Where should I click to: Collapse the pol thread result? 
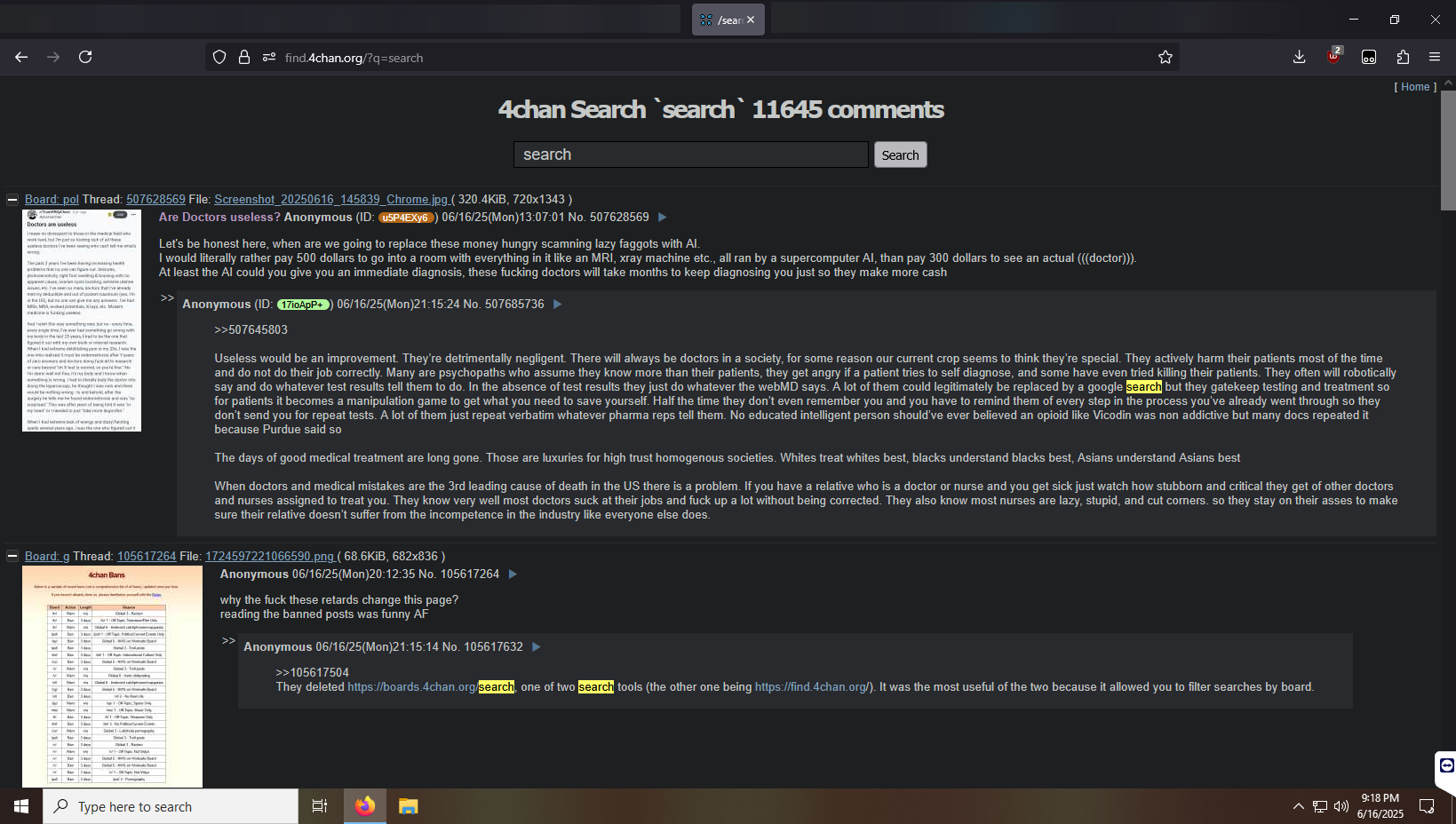tap(12, 200)
